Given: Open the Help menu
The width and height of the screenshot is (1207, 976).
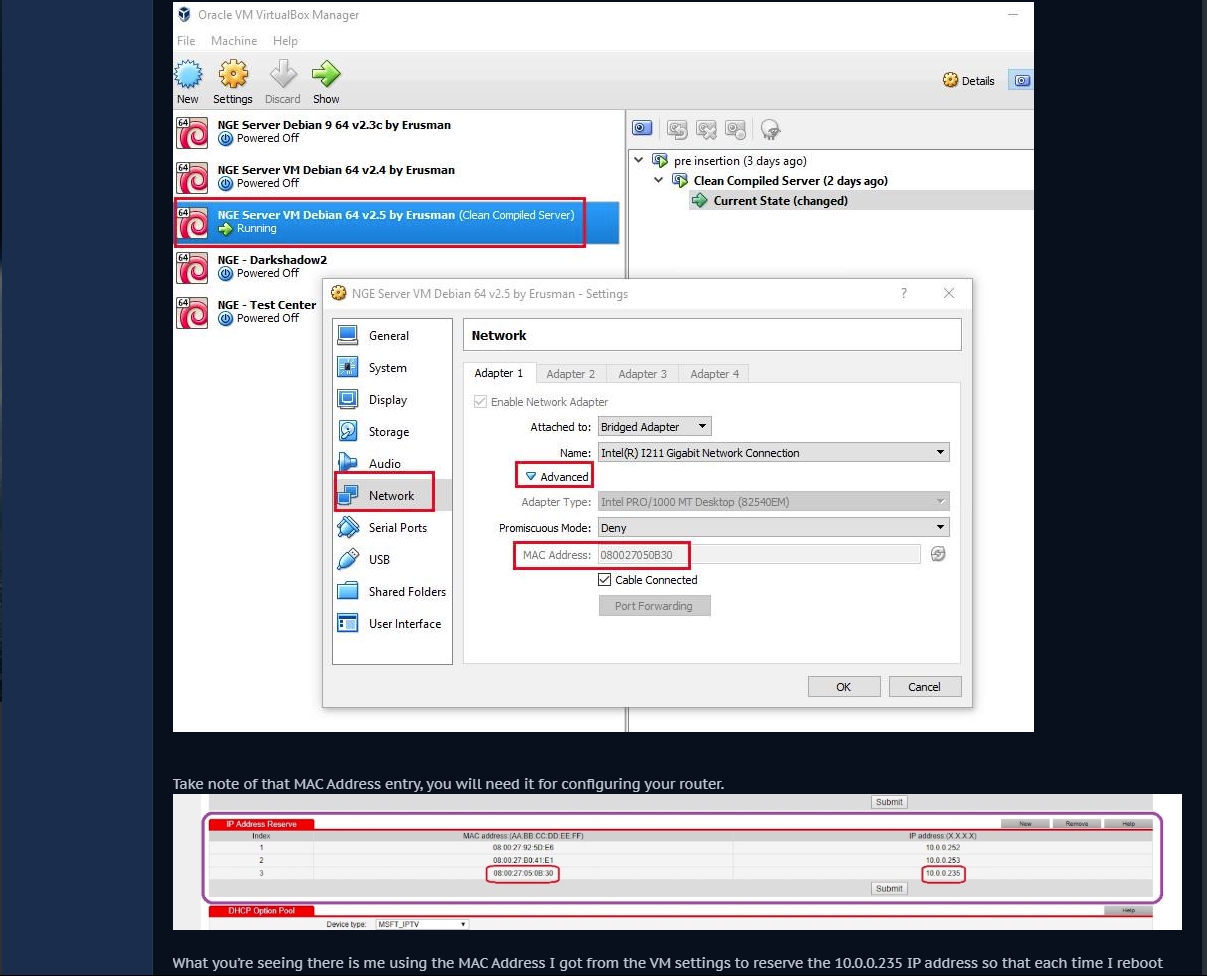Looking at the screenshot, I should coord(285,41).
